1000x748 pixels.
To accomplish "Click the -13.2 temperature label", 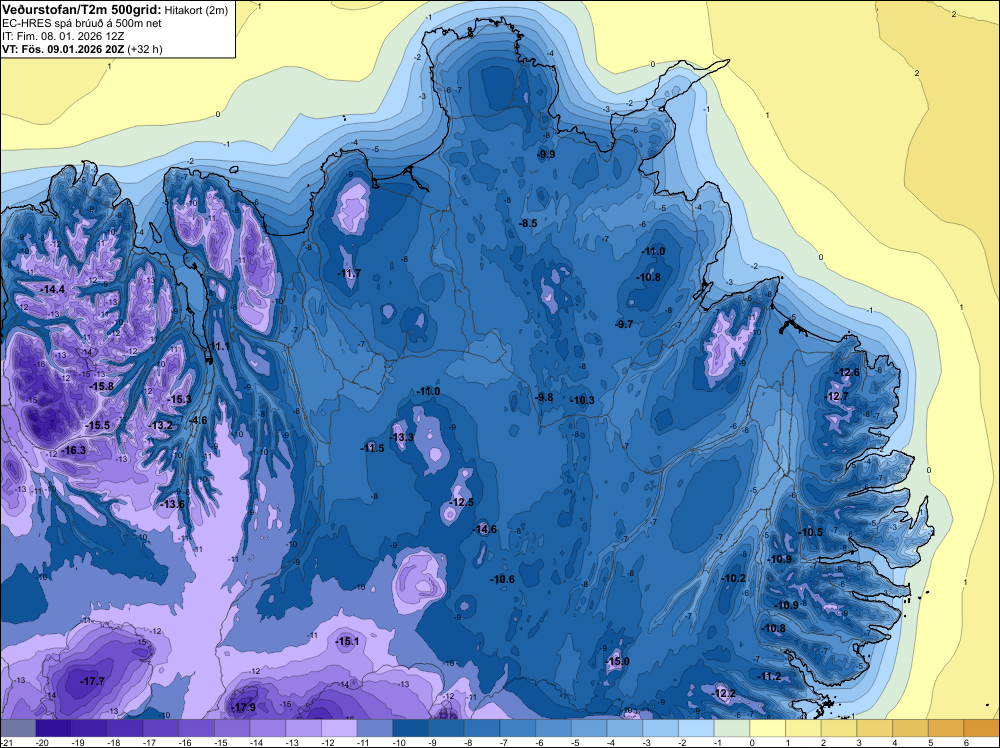I will pyautogui.click(x=160, y=425).
